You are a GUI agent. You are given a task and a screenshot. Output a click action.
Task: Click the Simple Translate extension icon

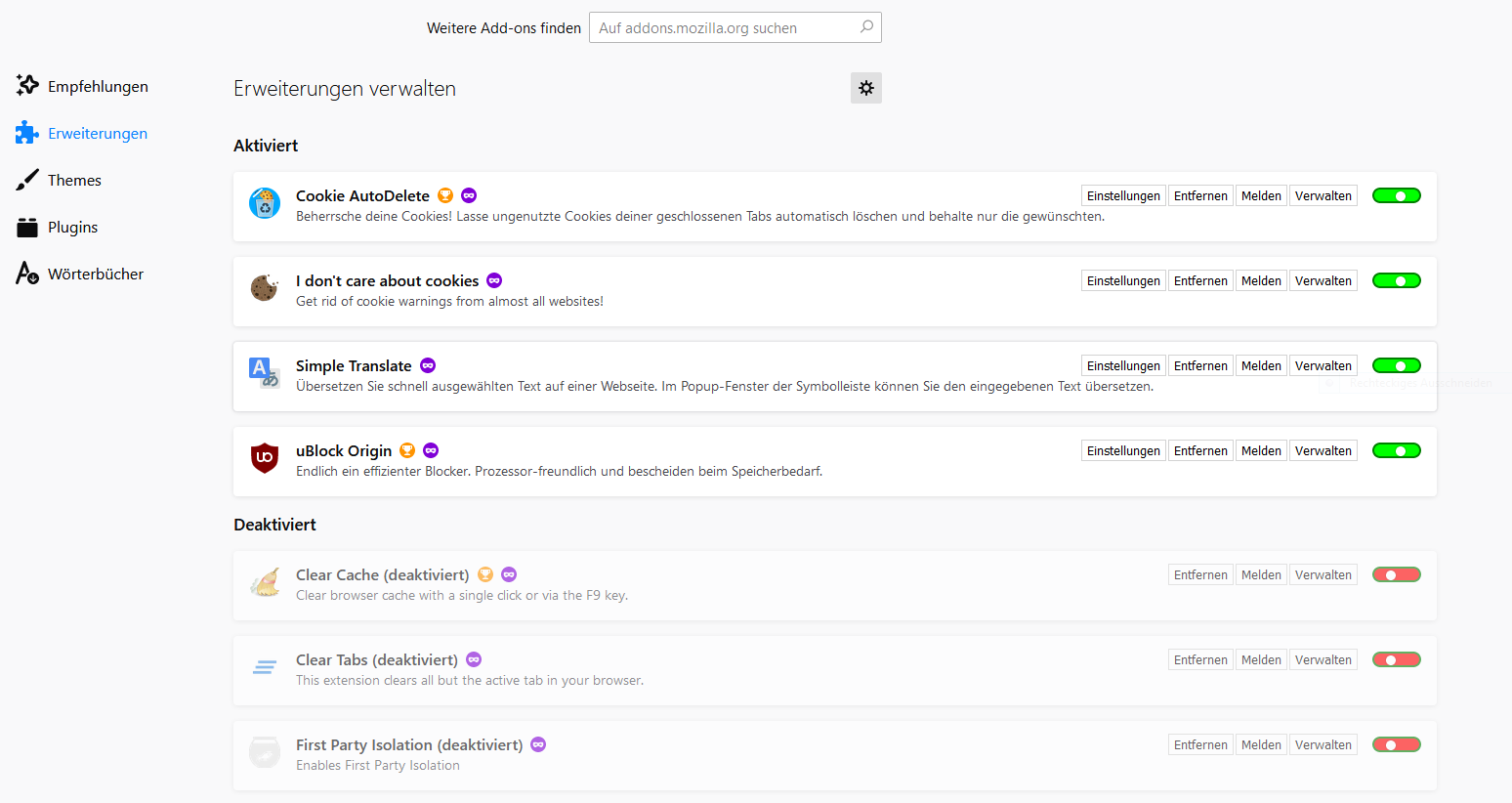tap(265, 372)
